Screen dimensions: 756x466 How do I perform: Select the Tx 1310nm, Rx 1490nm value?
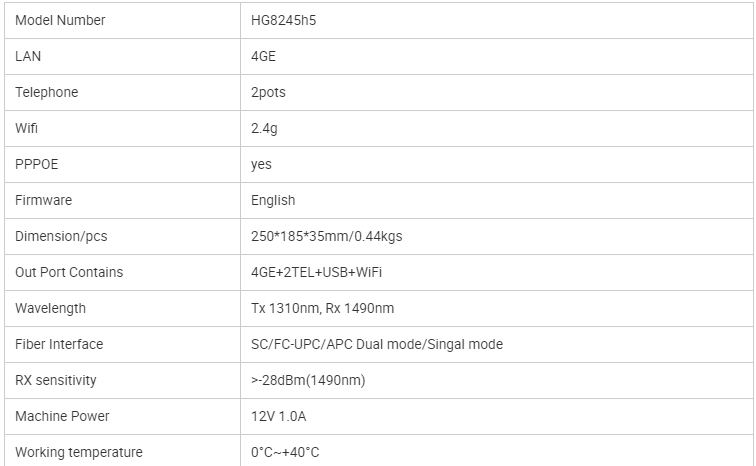(322, 308)
